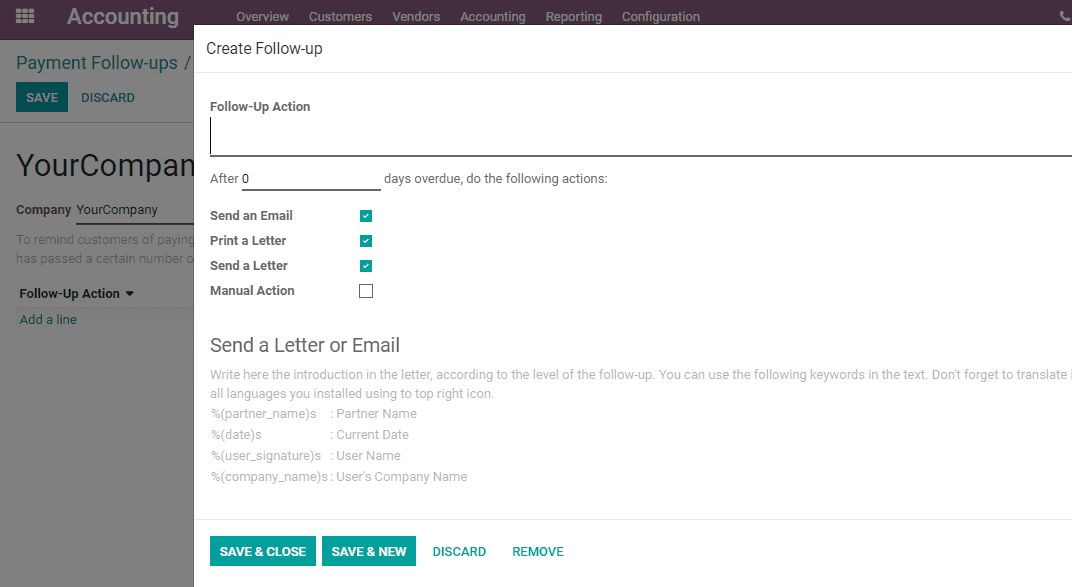This screenshot has width=1072, height=587.
Task: Open the apps grid menu icon
Action: pyautogui.click(x=25, y=16)
